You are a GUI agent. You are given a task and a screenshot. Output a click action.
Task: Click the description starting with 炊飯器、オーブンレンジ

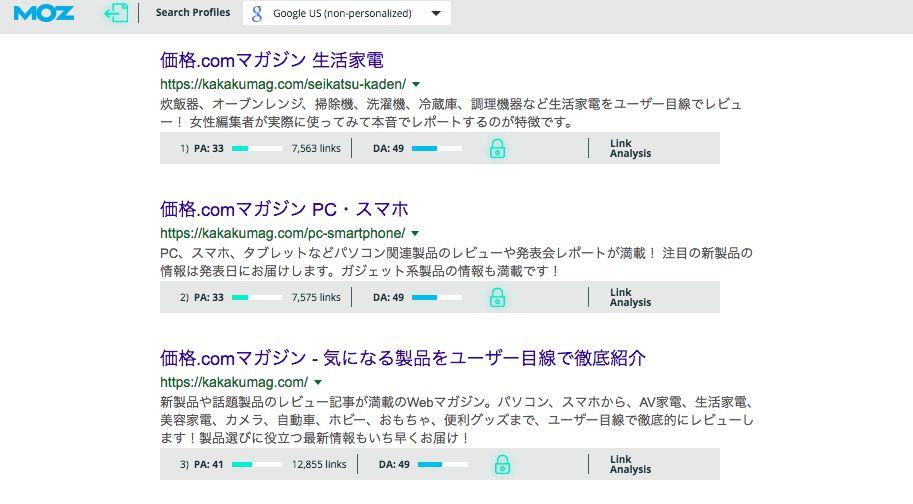(451, 113)
